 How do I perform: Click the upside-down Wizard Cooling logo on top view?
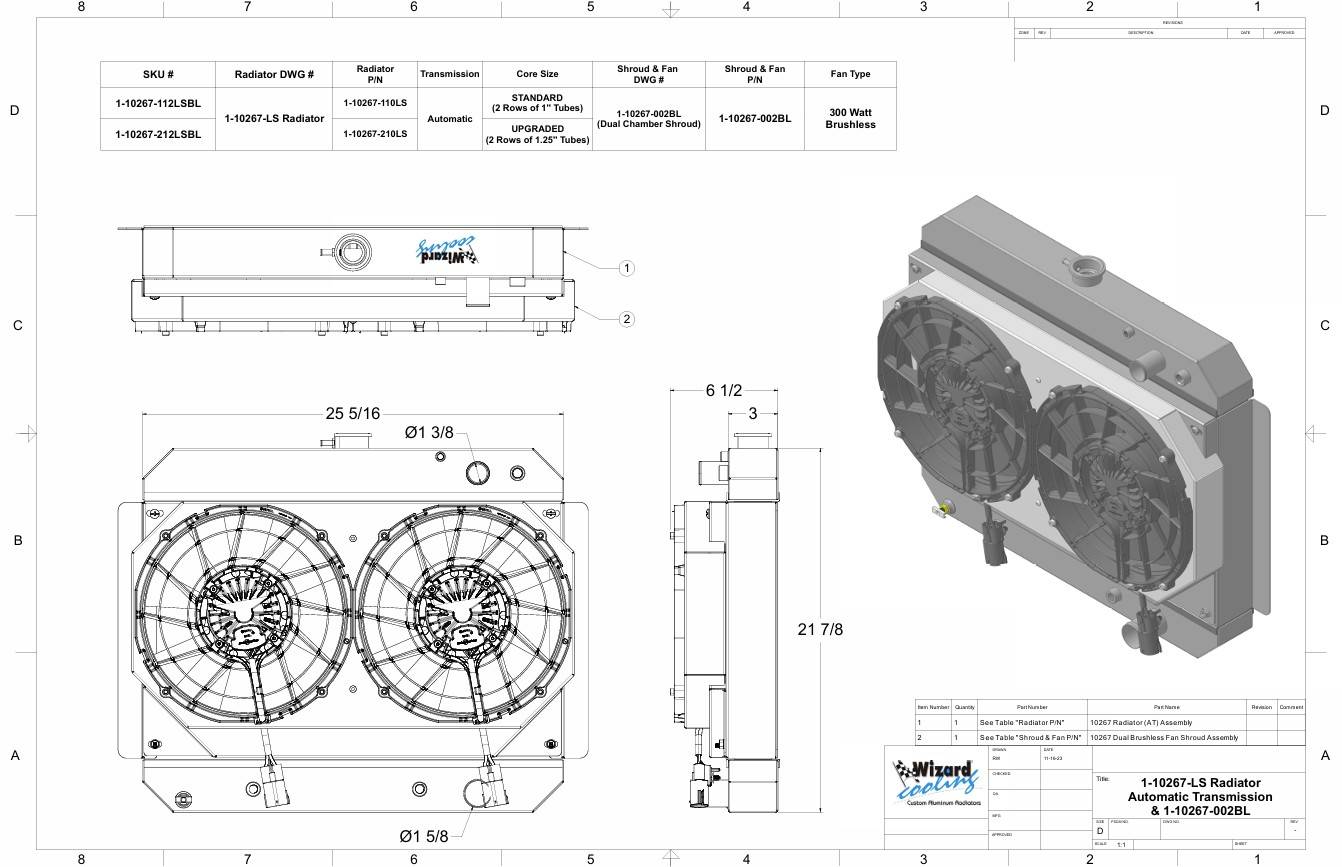click(x=448, y=251)
